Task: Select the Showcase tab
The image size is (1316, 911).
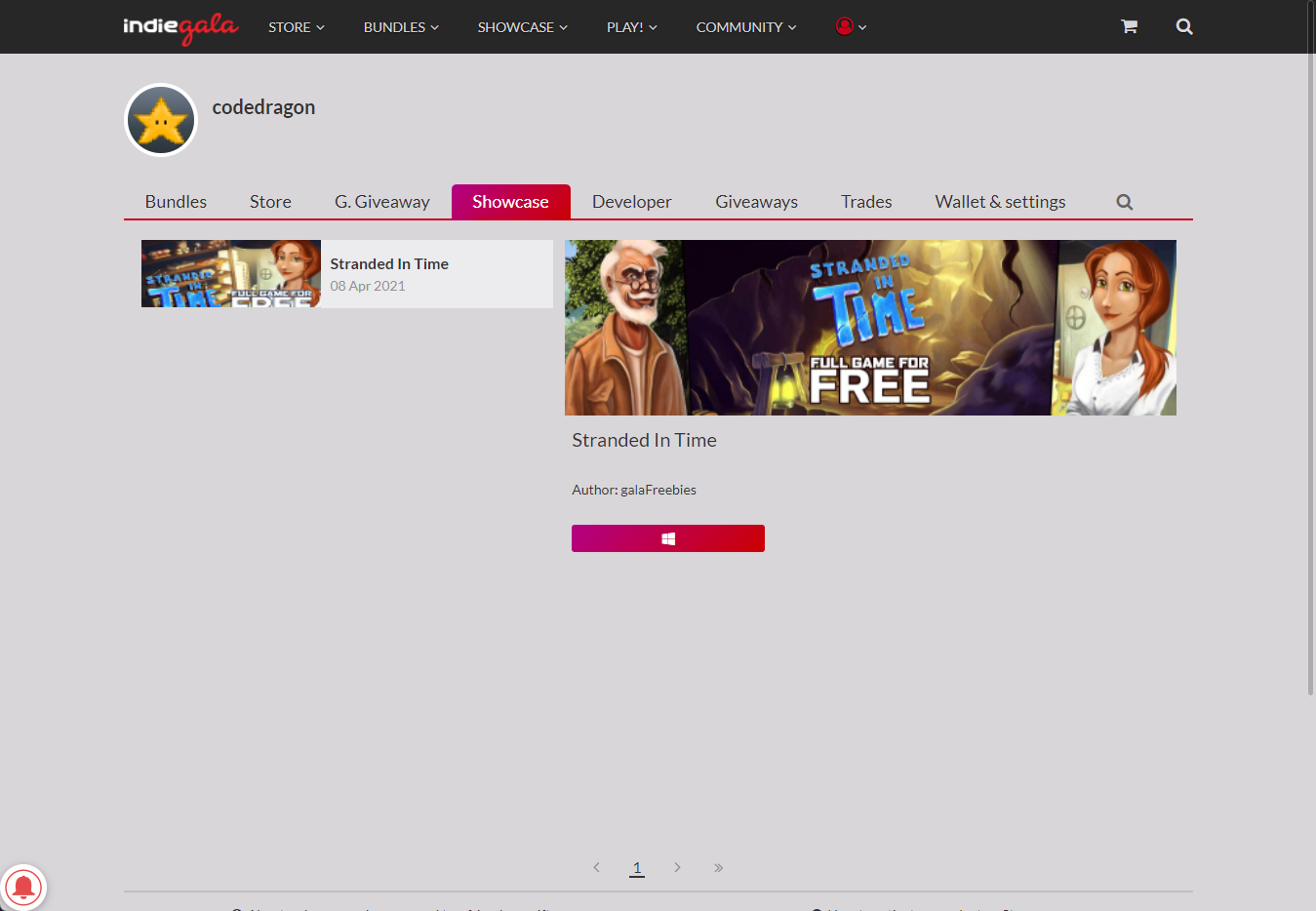Action: point(510,202)
